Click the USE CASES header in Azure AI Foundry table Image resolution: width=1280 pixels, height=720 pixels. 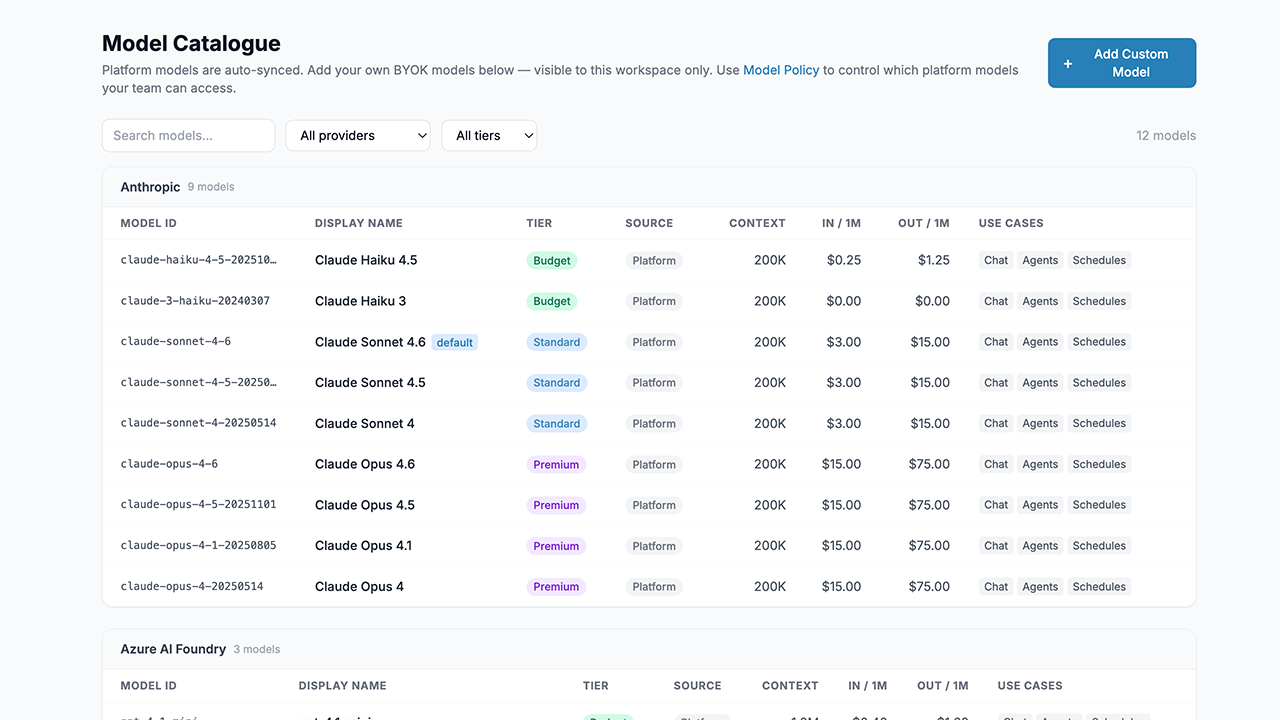click(x=1030, y=686)
